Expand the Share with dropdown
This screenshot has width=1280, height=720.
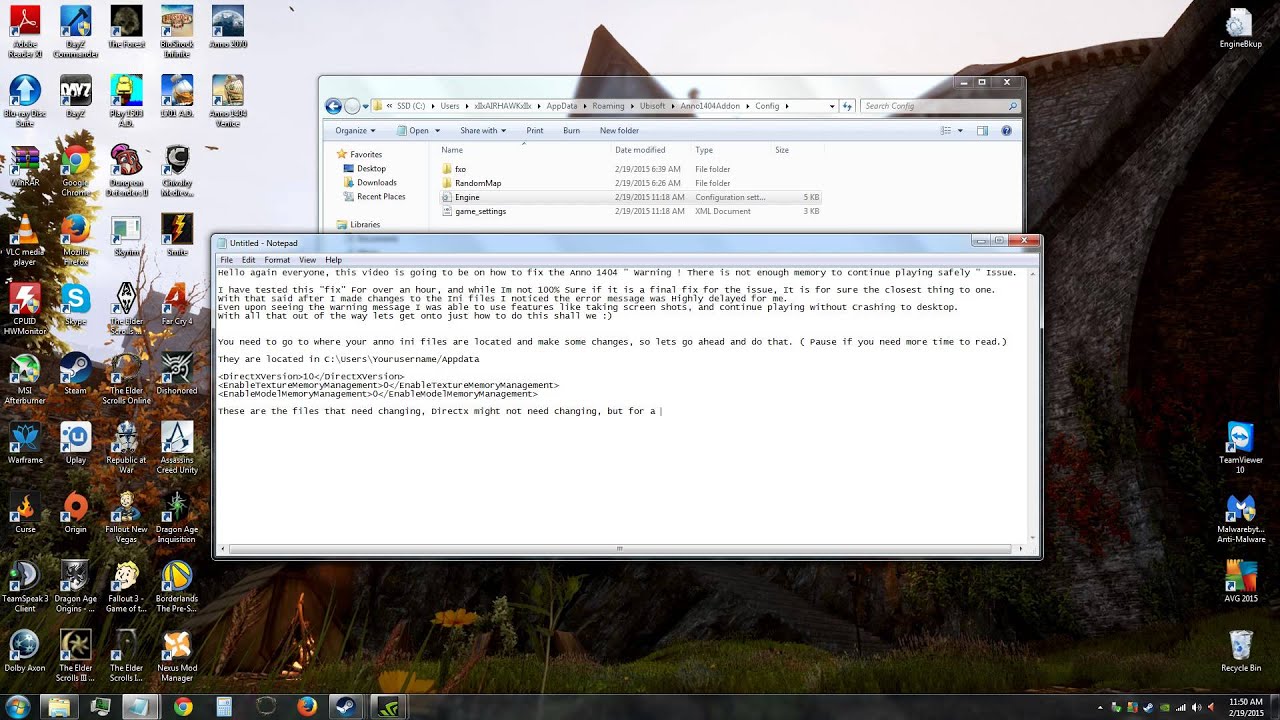[x=482, y=130]
